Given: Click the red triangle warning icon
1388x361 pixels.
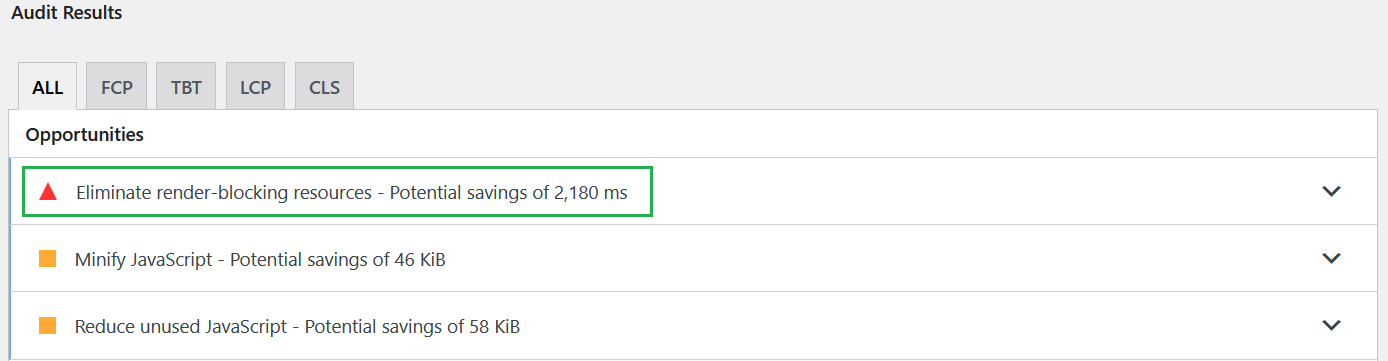Looking at the screenshot, I should [x=47, y=192].
